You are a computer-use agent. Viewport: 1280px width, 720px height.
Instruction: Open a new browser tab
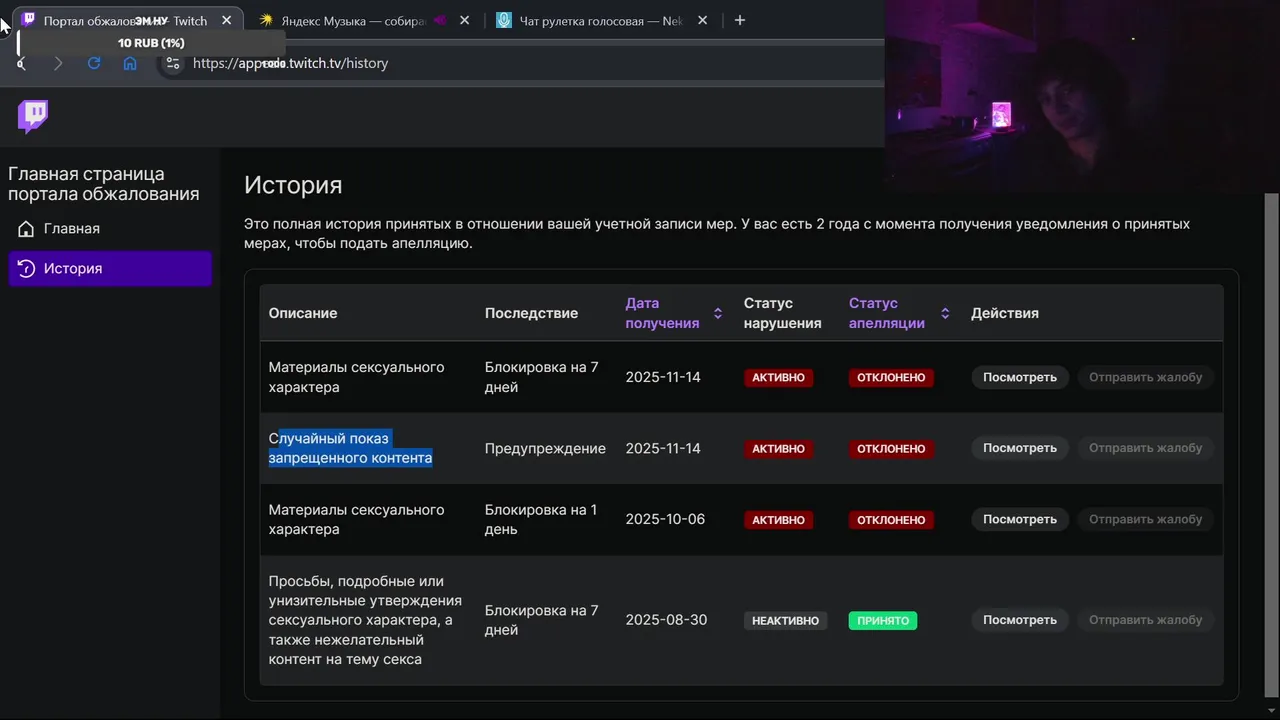point(740,20)
